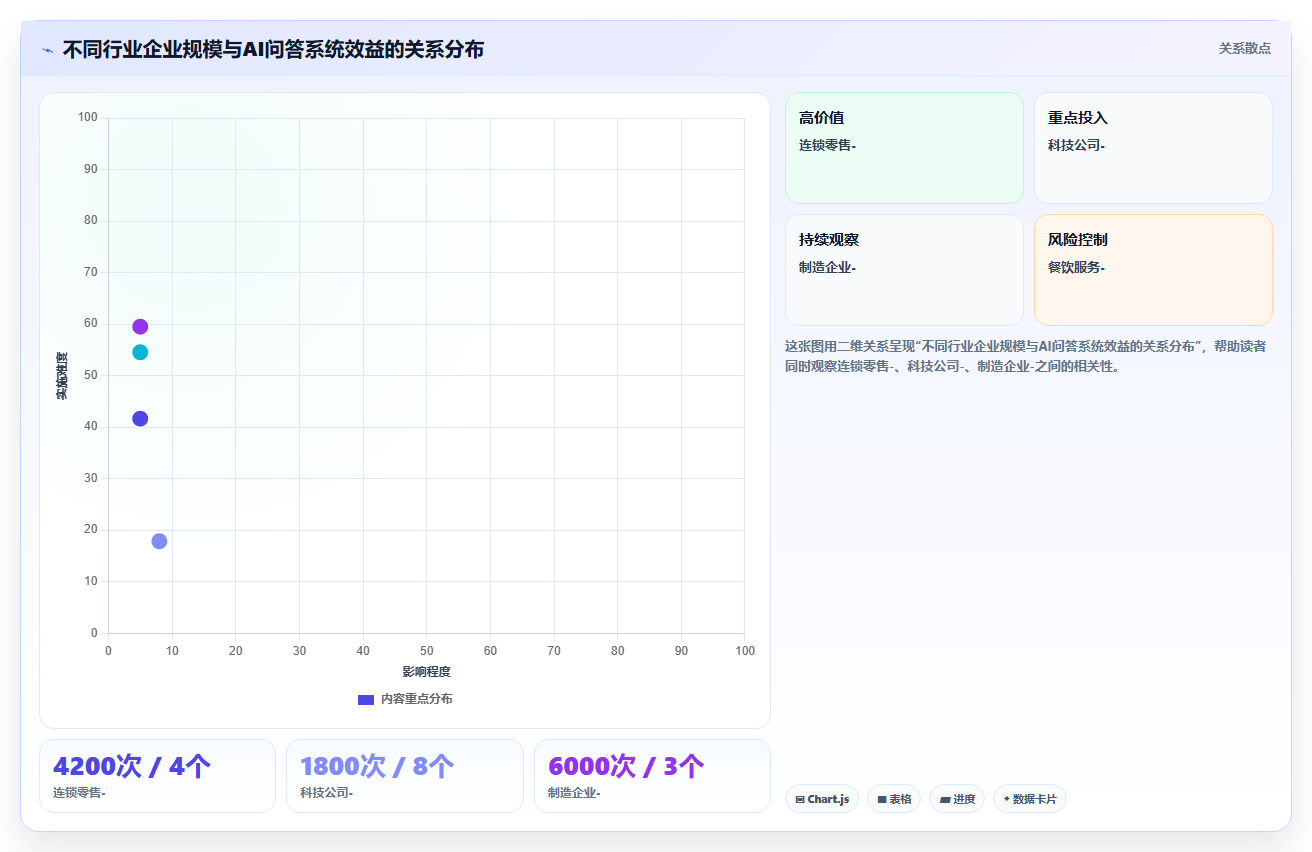Click 科技公司- under the 1800次 stat
1312x852 pixels.
(326, 793)
